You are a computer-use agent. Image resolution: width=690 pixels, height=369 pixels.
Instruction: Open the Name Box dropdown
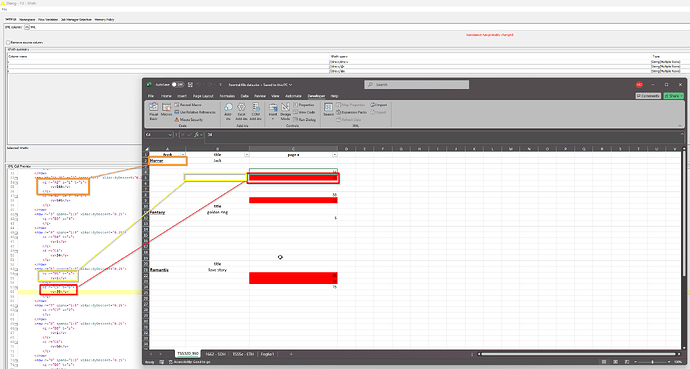[170, 135]
